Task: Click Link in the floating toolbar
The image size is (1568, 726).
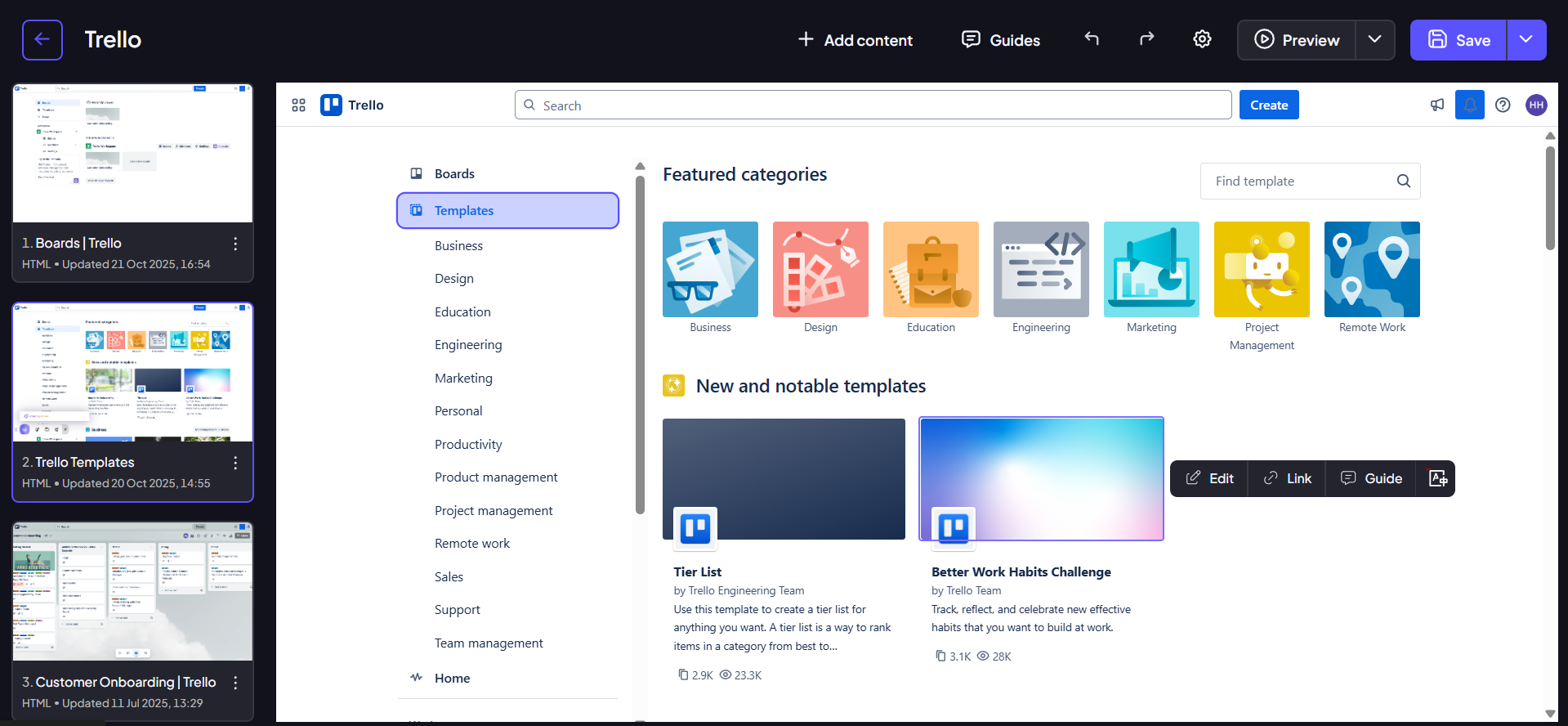Action: (1287, 478)
